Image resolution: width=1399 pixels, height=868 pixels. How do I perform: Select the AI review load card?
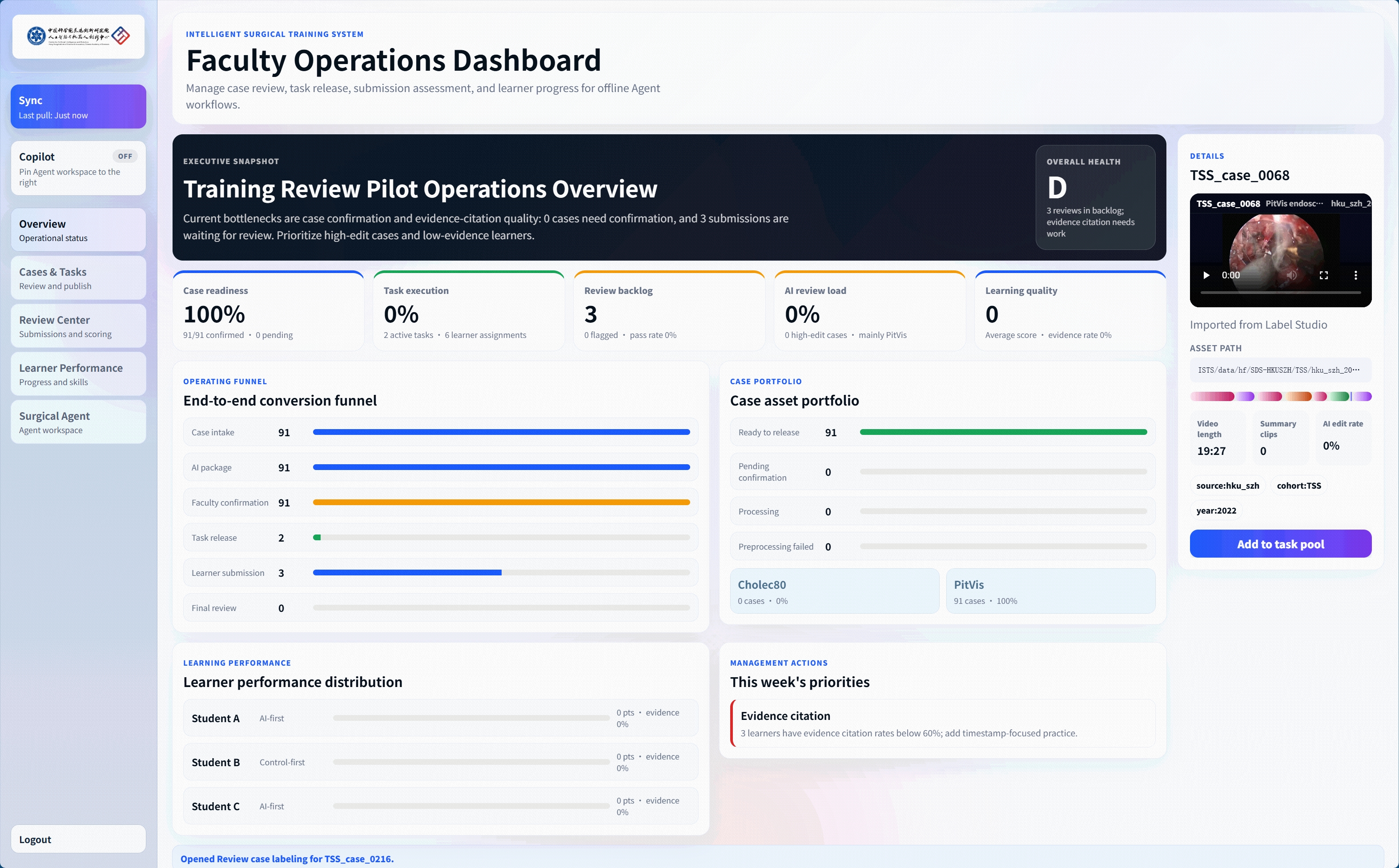tap(870, 310)
